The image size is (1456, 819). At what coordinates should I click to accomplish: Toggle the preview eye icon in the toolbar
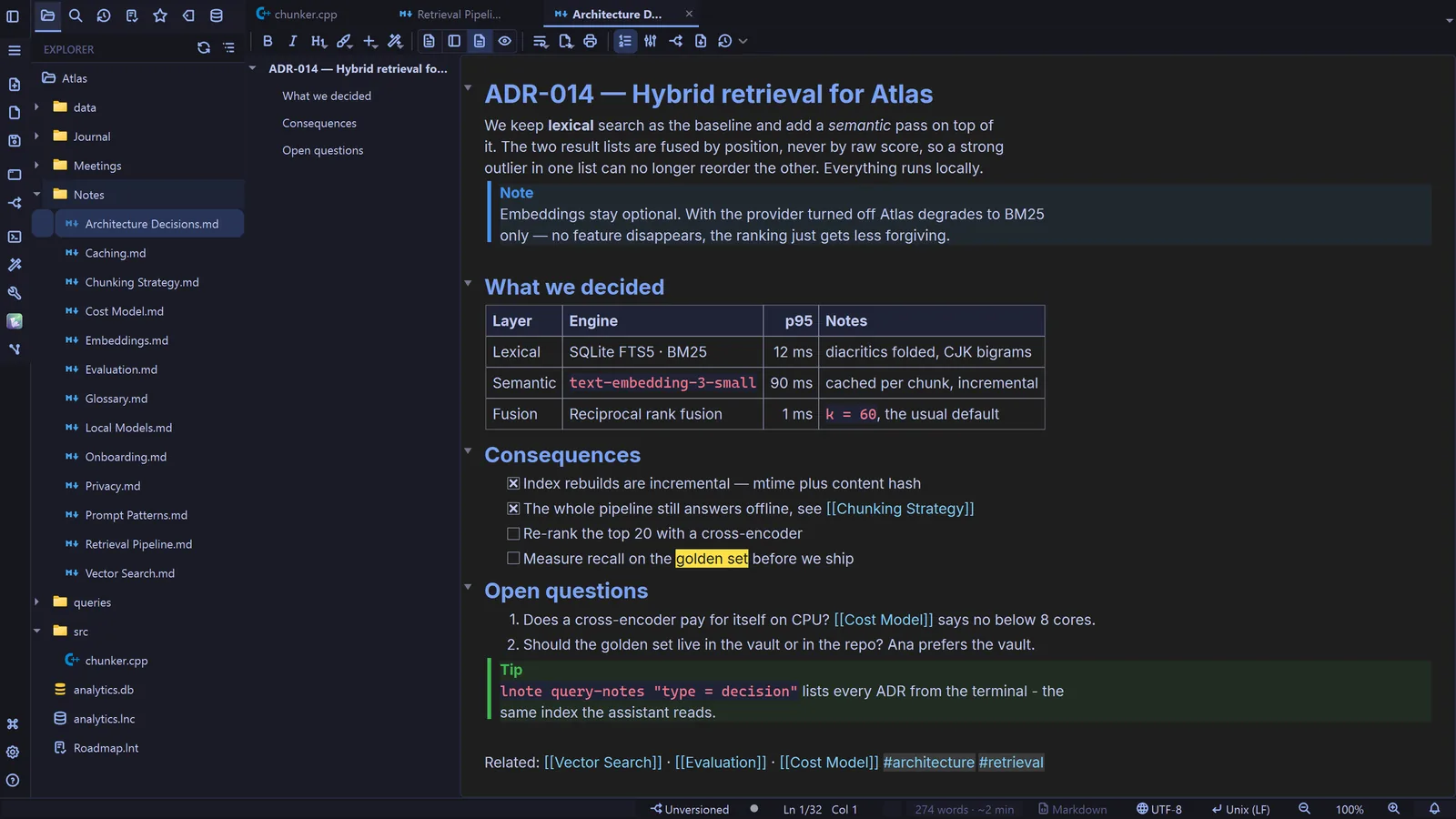coord(505,41)
